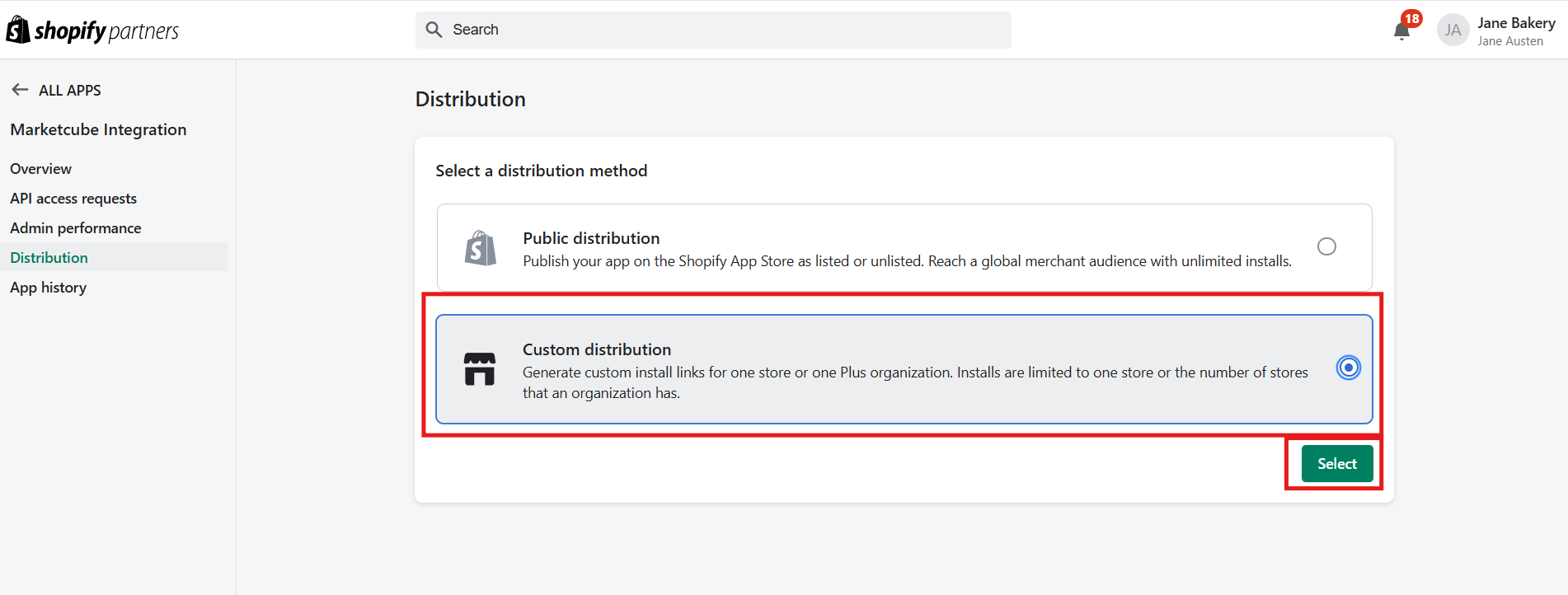The width and height of the screenshot is (1568, 595).
Task: Click the back arrow beside ALL APPS
Action: coord(20,90)
